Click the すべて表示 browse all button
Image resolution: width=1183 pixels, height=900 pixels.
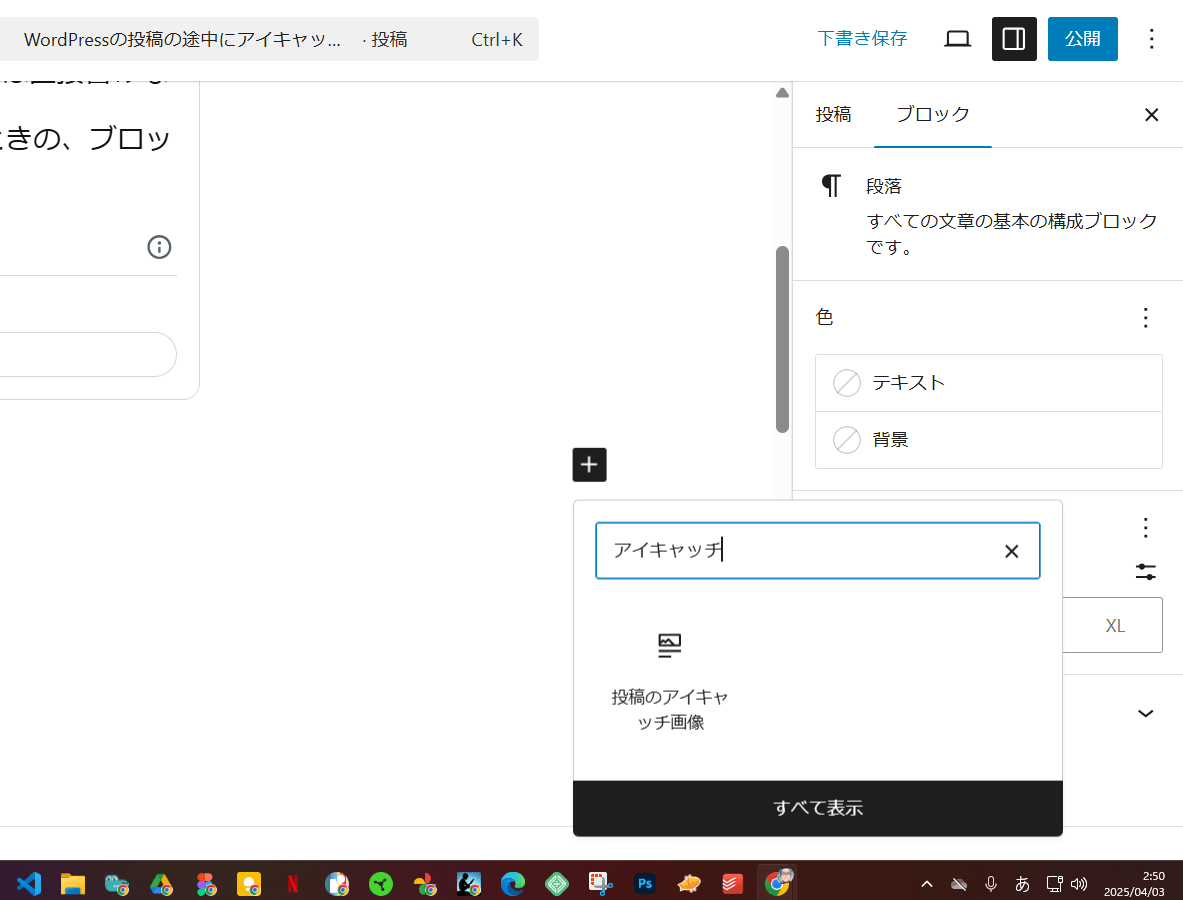[818, 808]
